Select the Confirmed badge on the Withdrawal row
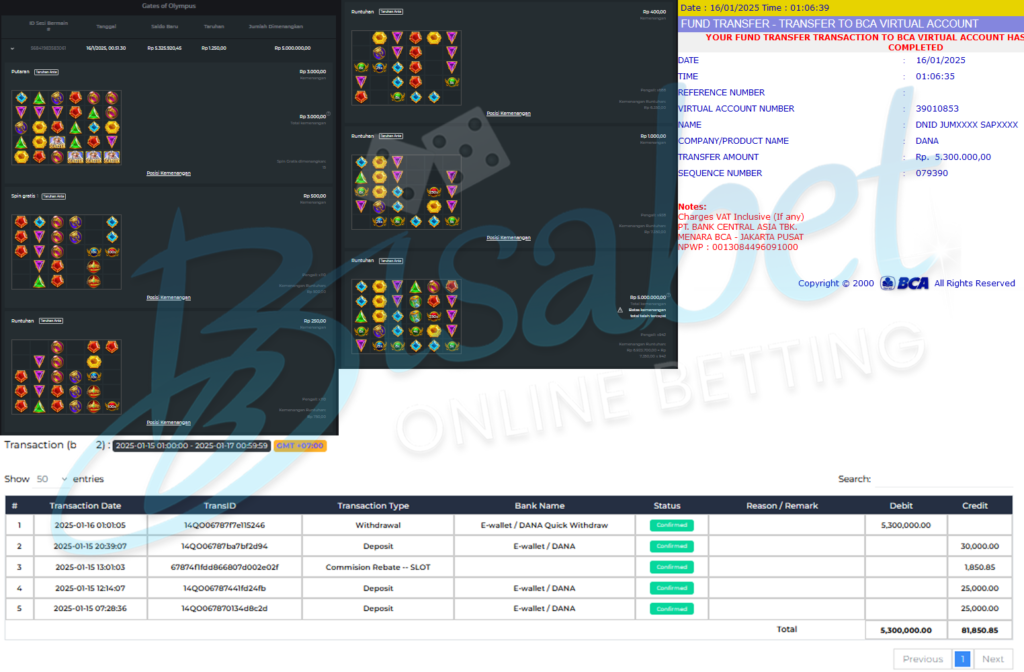This screenshot has height=672, width=1024. [x=672, y=525]
